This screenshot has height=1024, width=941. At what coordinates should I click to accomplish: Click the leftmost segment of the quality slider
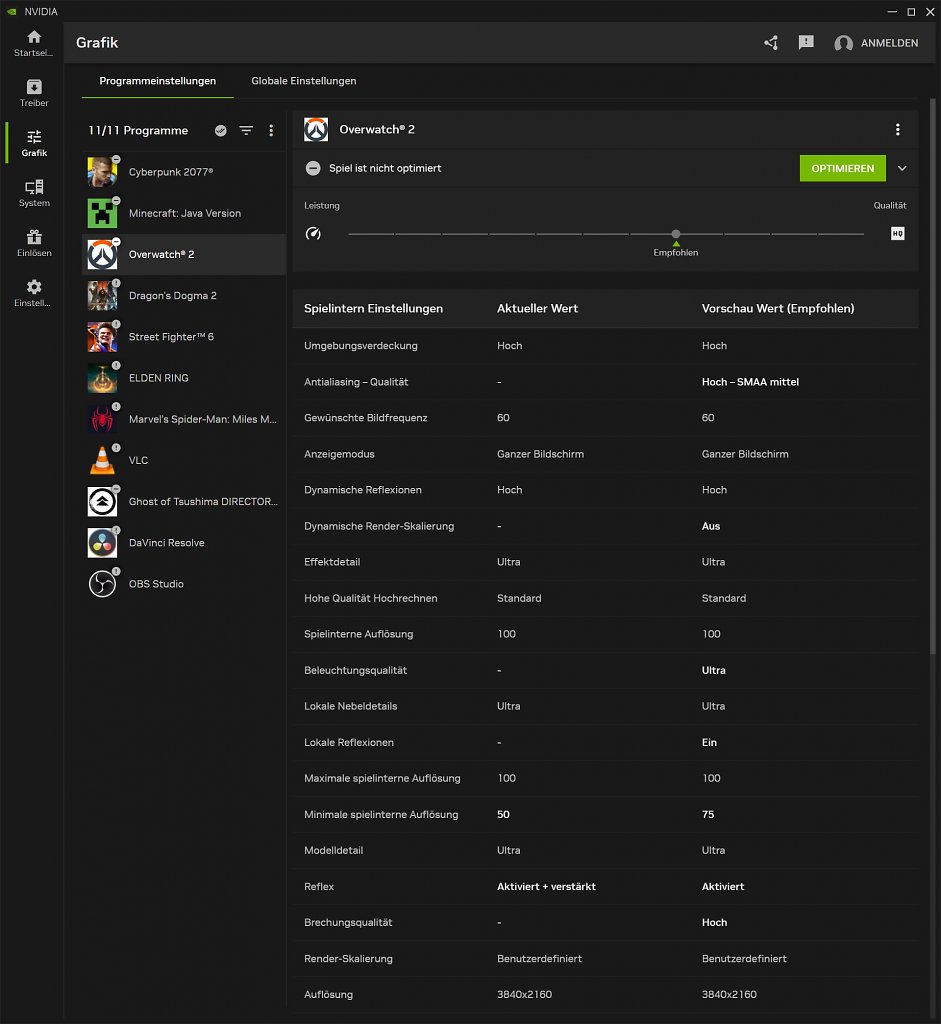point(372,234)
